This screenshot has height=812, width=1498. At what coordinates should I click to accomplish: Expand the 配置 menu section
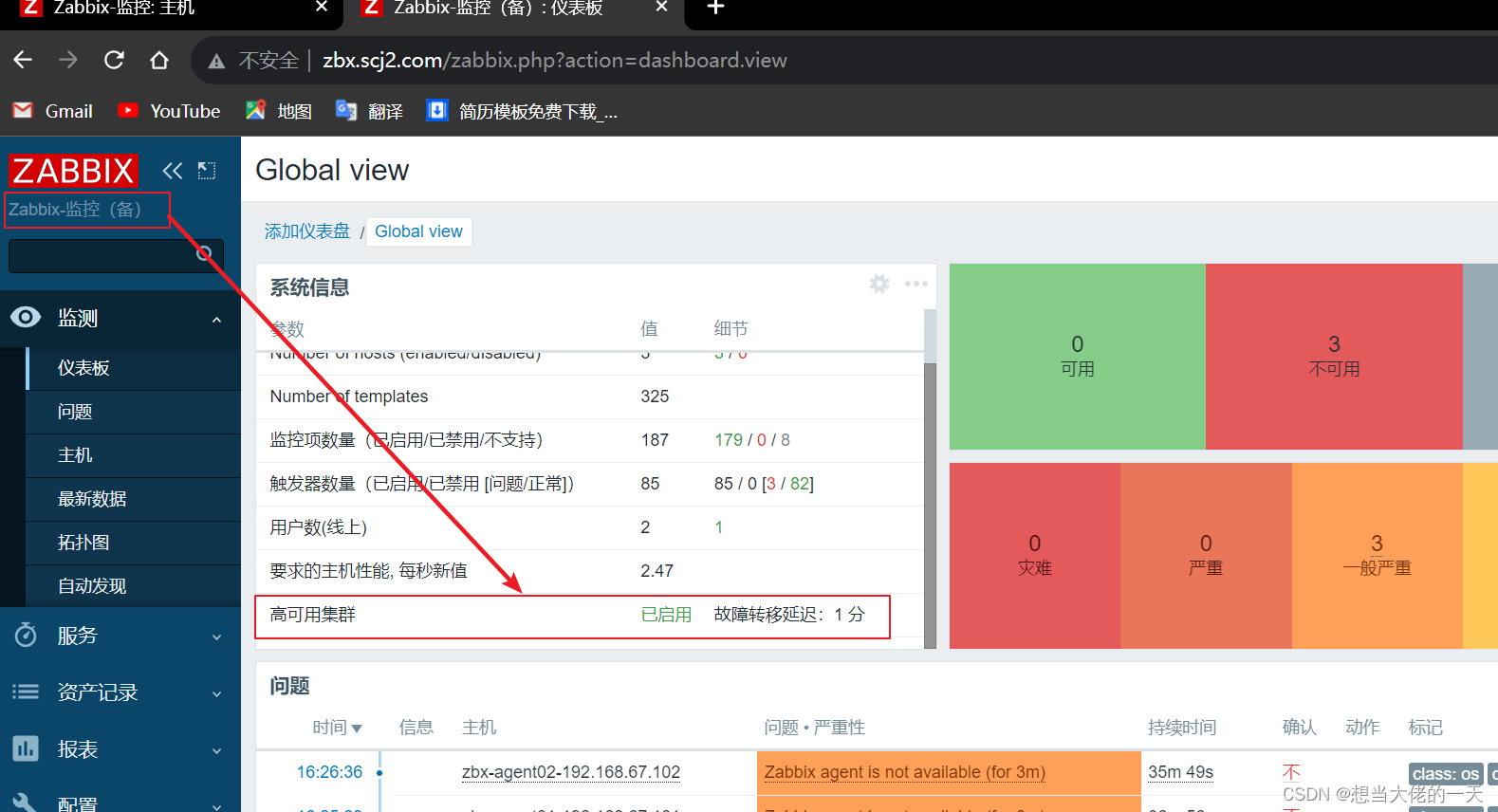(217, 806)
